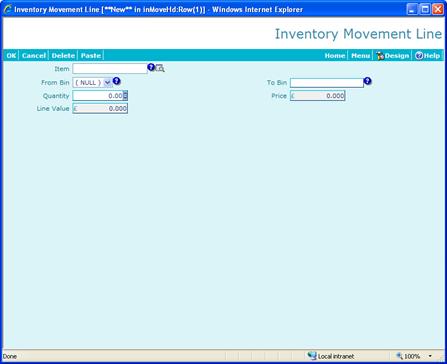Open the Menu toolbar item
Viewport: 447px width, 364px height.
coord(360,56)
